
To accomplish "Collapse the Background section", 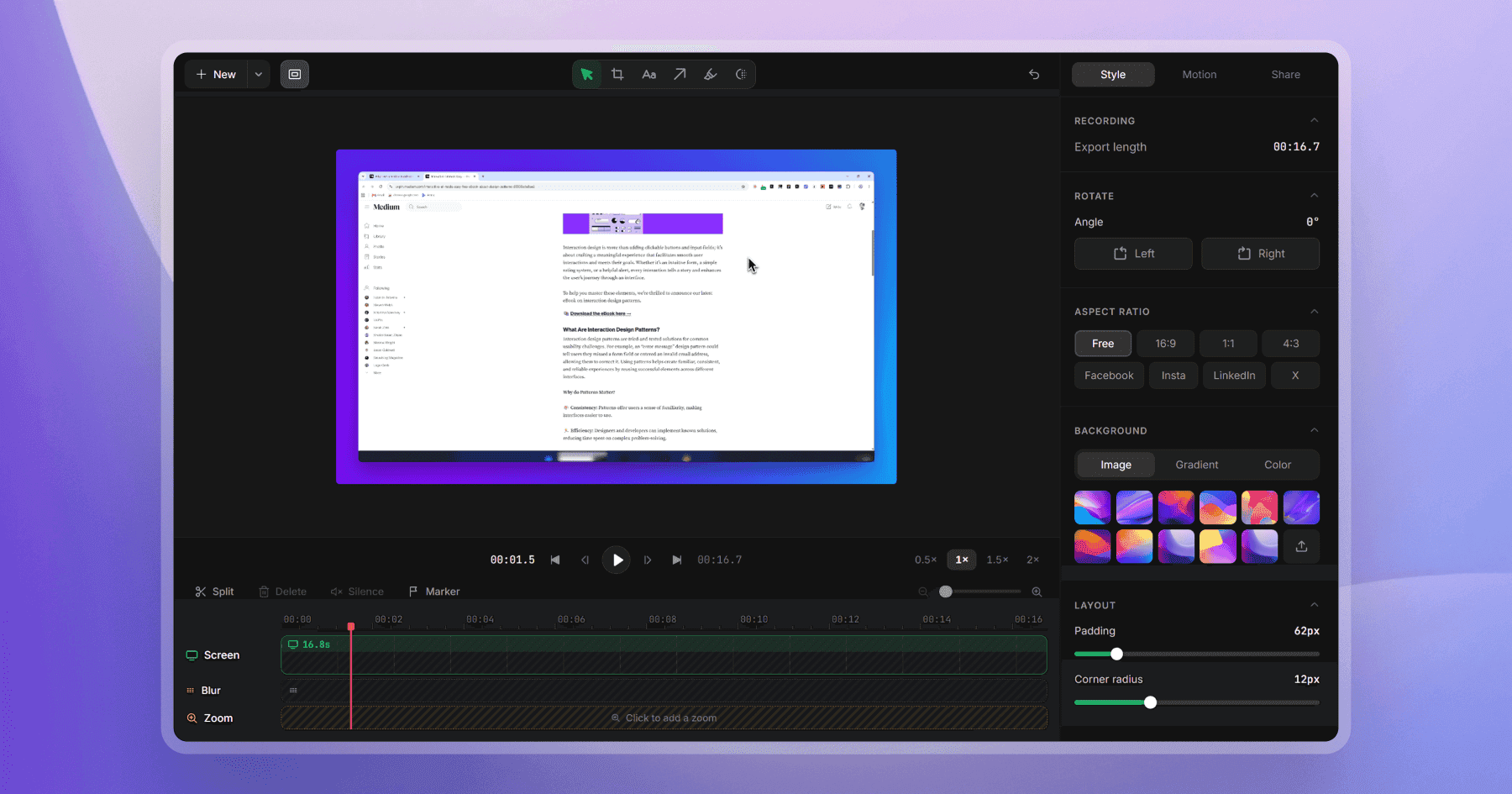I will tap(1314, 430).
